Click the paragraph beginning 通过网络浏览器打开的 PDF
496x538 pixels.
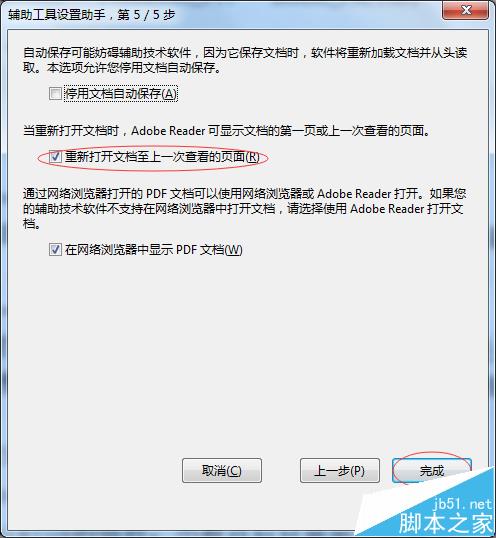(x=244, y=209)
